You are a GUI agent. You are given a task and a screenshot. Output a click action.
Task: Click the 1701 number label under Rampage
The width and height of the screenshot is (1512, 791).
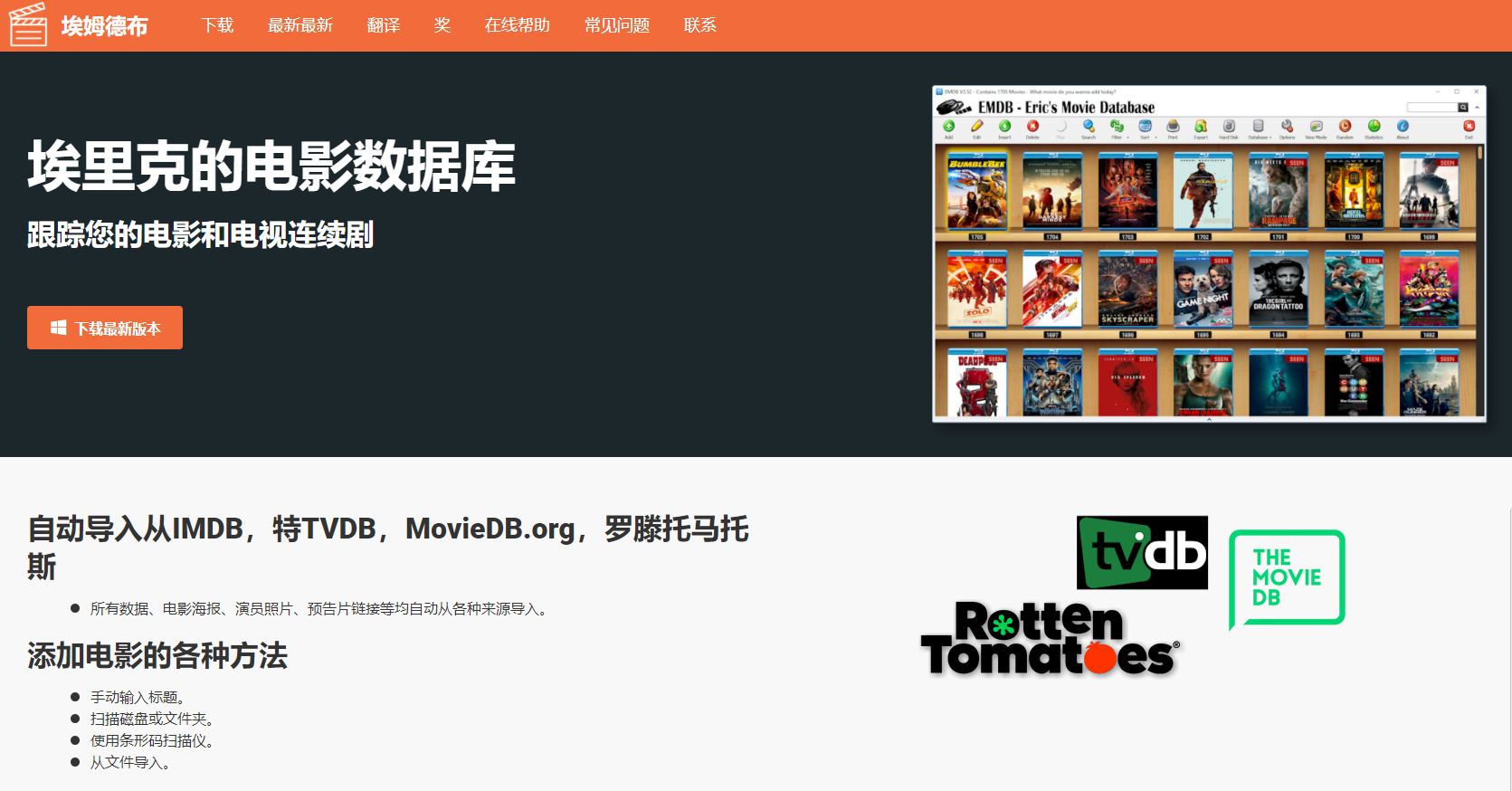tap(1279, 237)
